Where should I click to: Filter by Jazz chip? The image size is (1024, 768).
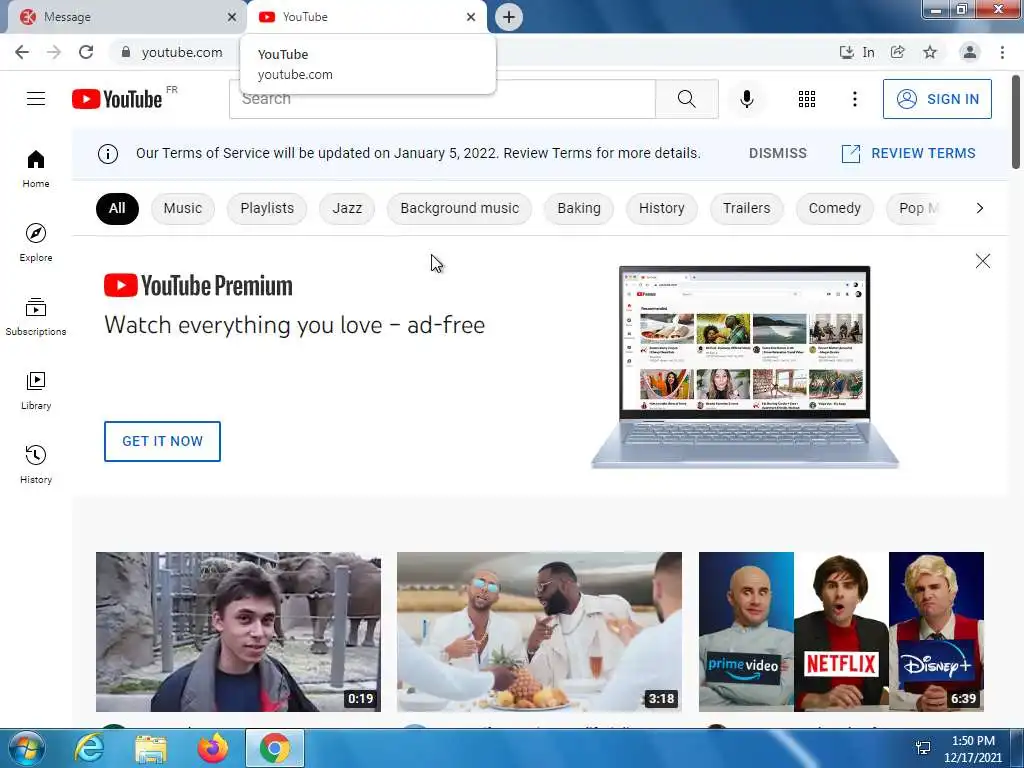coord(347,208)
